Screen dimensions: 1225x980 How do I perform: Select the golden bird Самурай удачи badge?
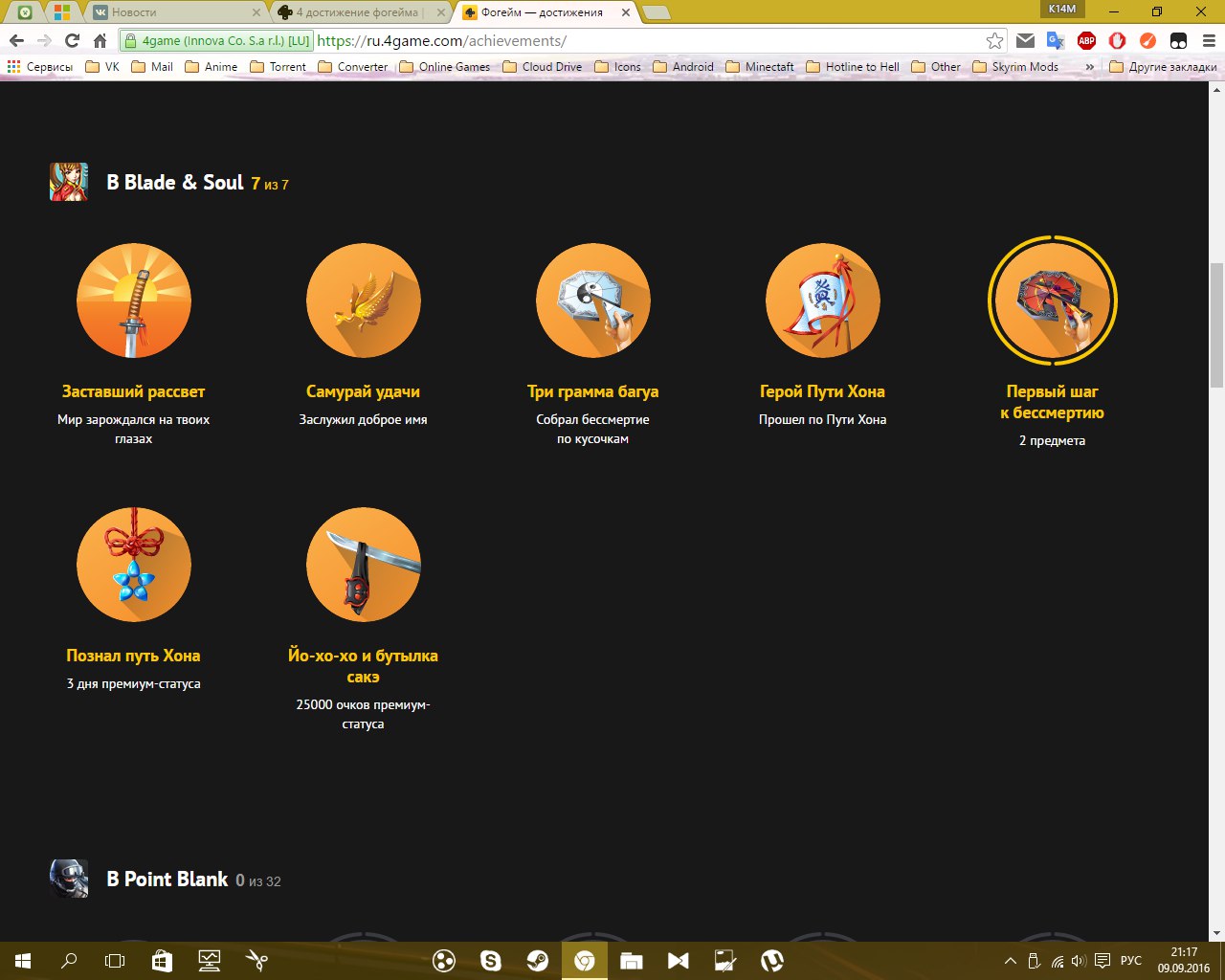tap(364, 301)
